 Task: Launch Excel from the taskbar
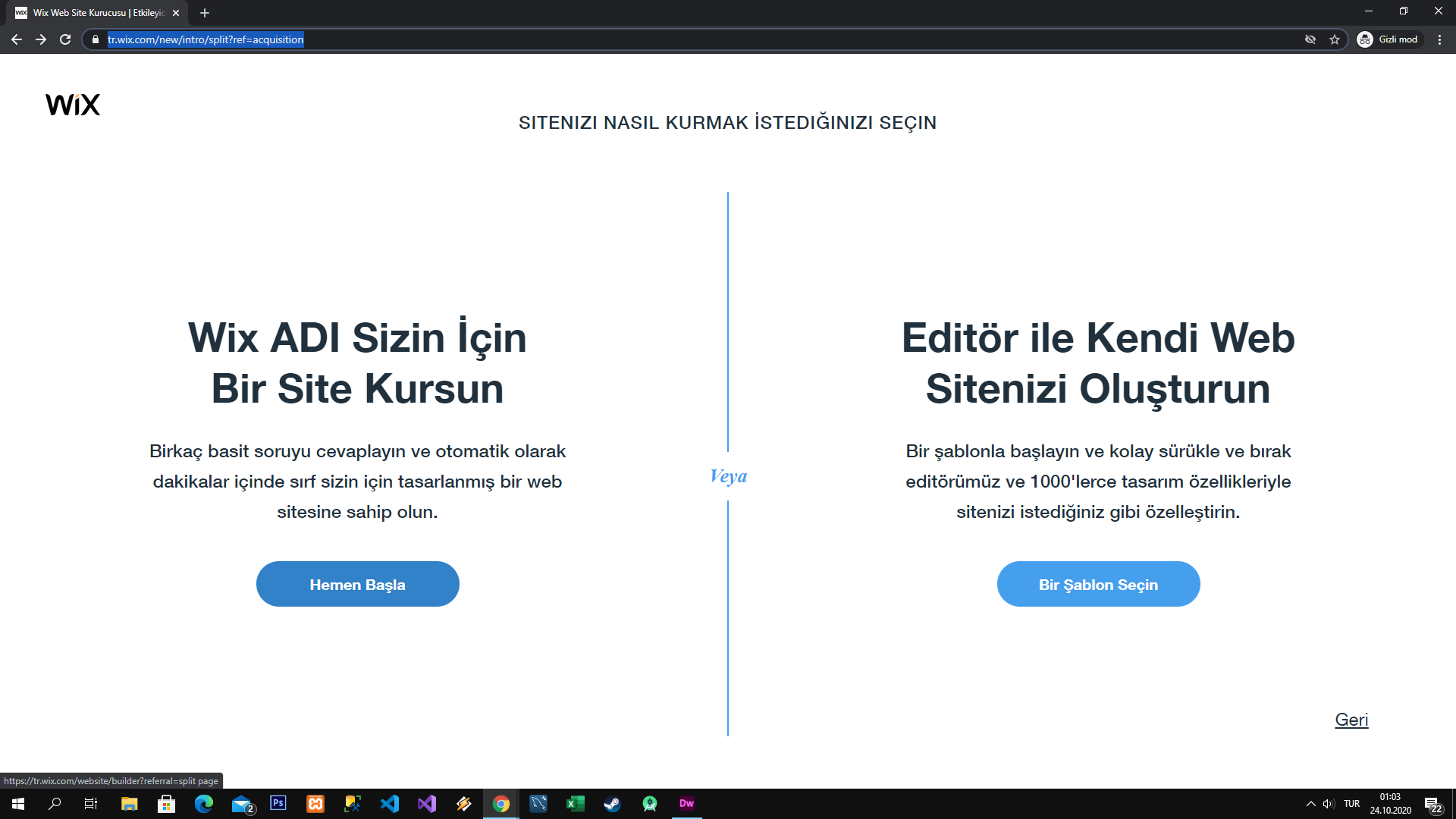point(576,804)
